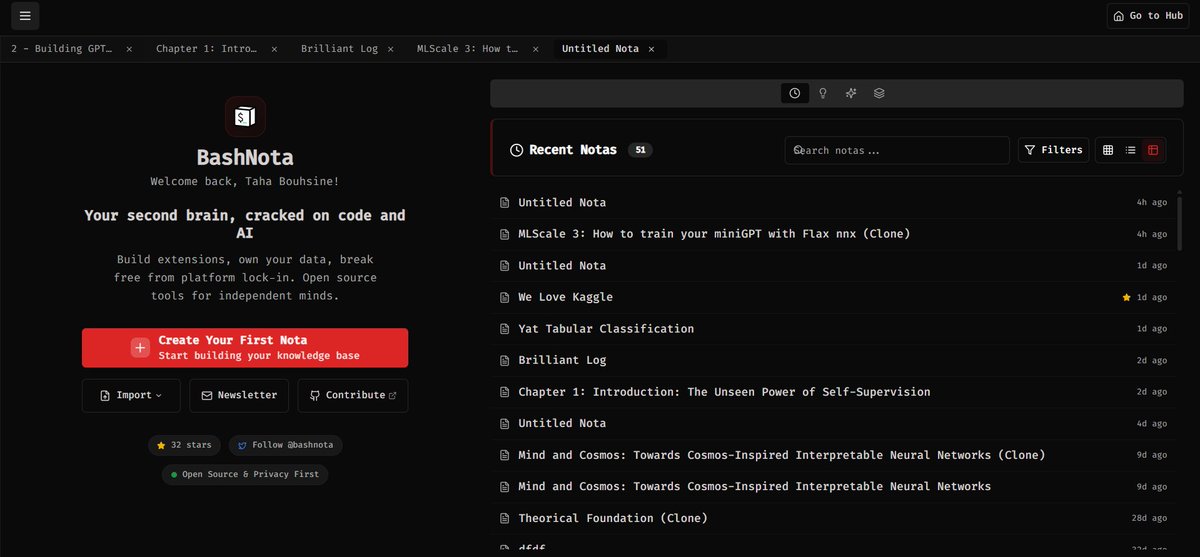Switch to grid view layout
Screen dimensions: 1200x557
click(1108, 150)
